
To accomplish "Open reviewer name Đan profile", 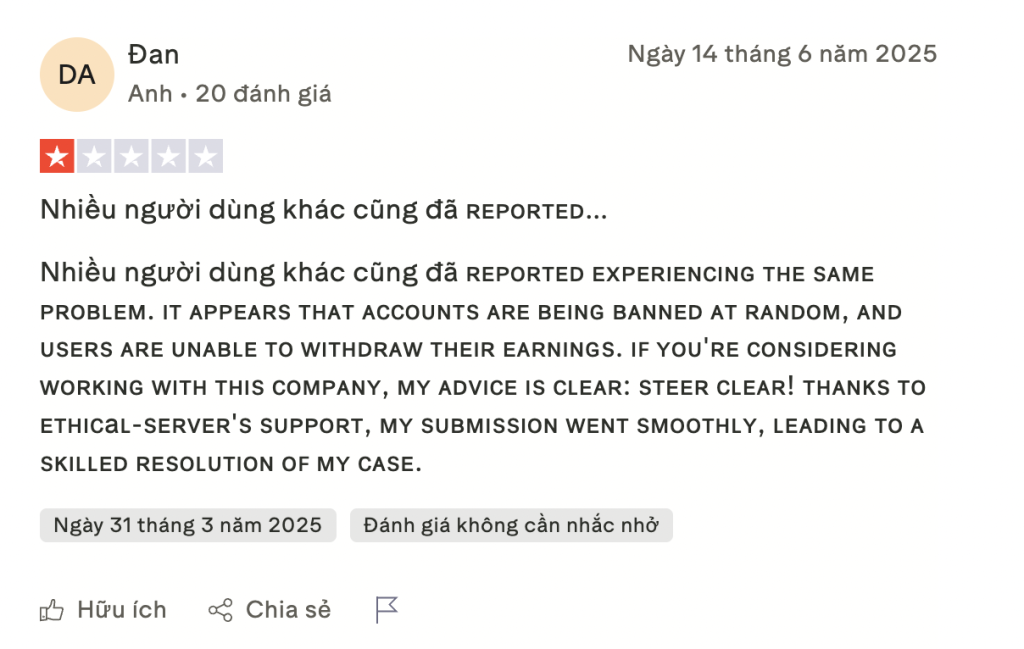I will click(x=154, y=54).
